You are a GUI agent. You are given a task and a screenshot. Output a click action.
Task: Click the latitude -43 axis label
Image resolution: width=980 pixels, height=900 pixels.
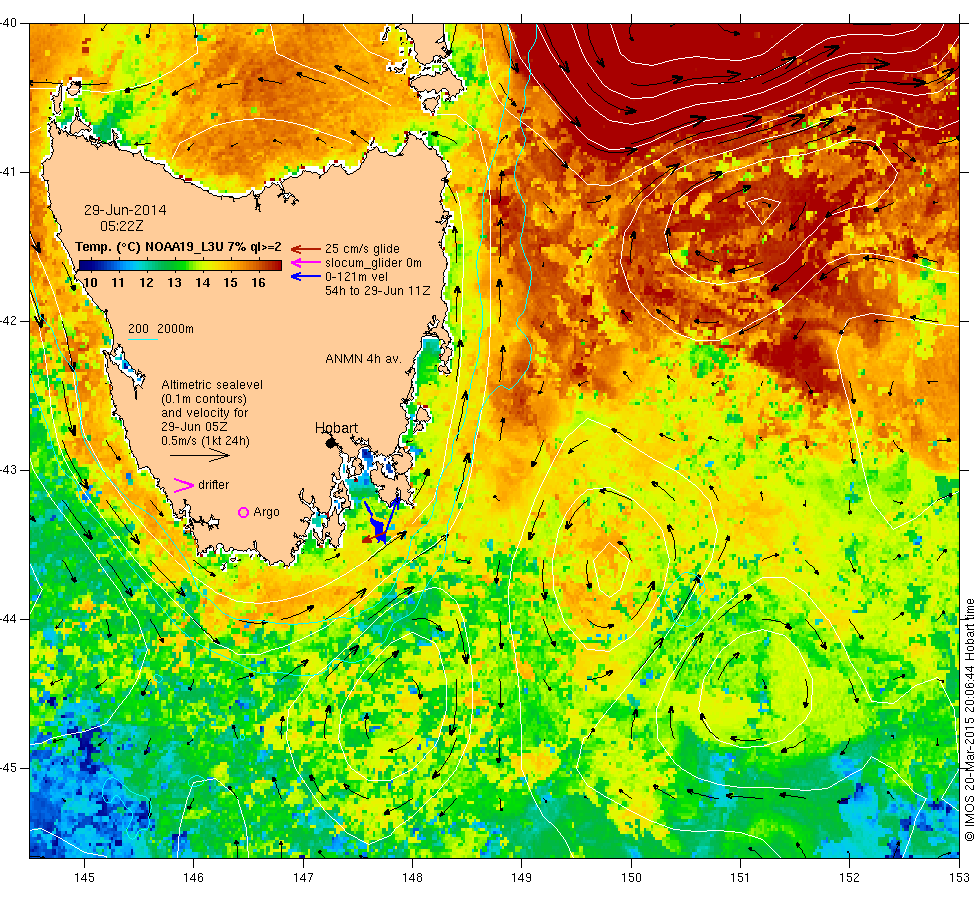click(9, 470)
